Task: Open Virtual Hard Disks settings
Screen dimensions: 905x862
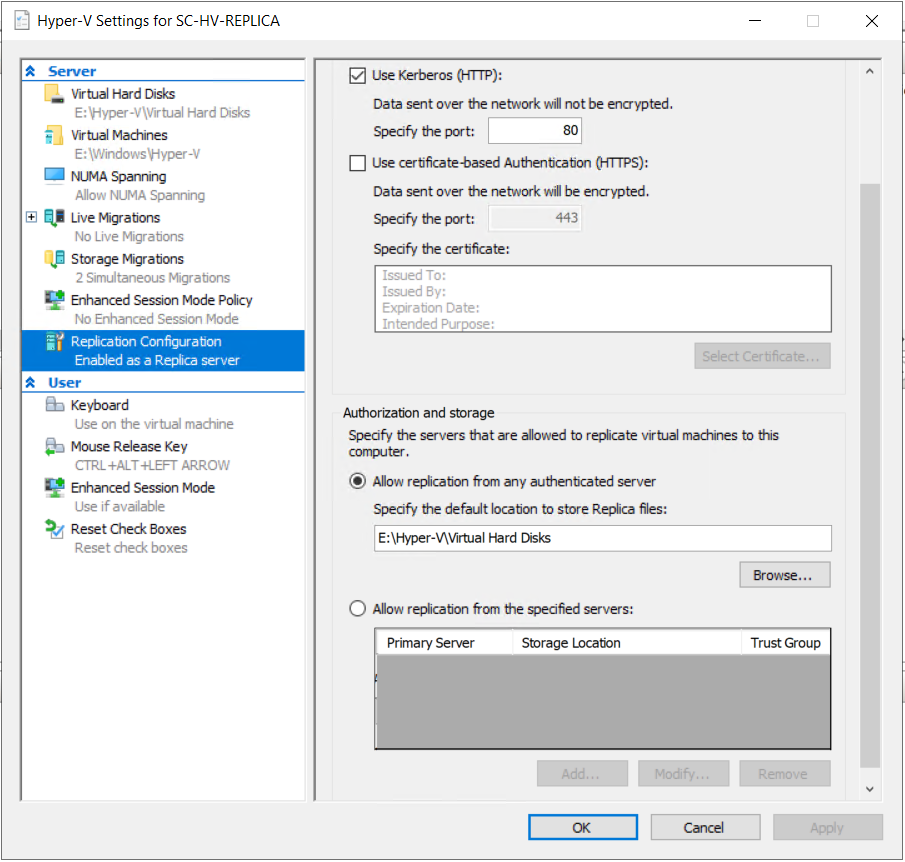Action: pyautogui.click(x=122, y=94)
